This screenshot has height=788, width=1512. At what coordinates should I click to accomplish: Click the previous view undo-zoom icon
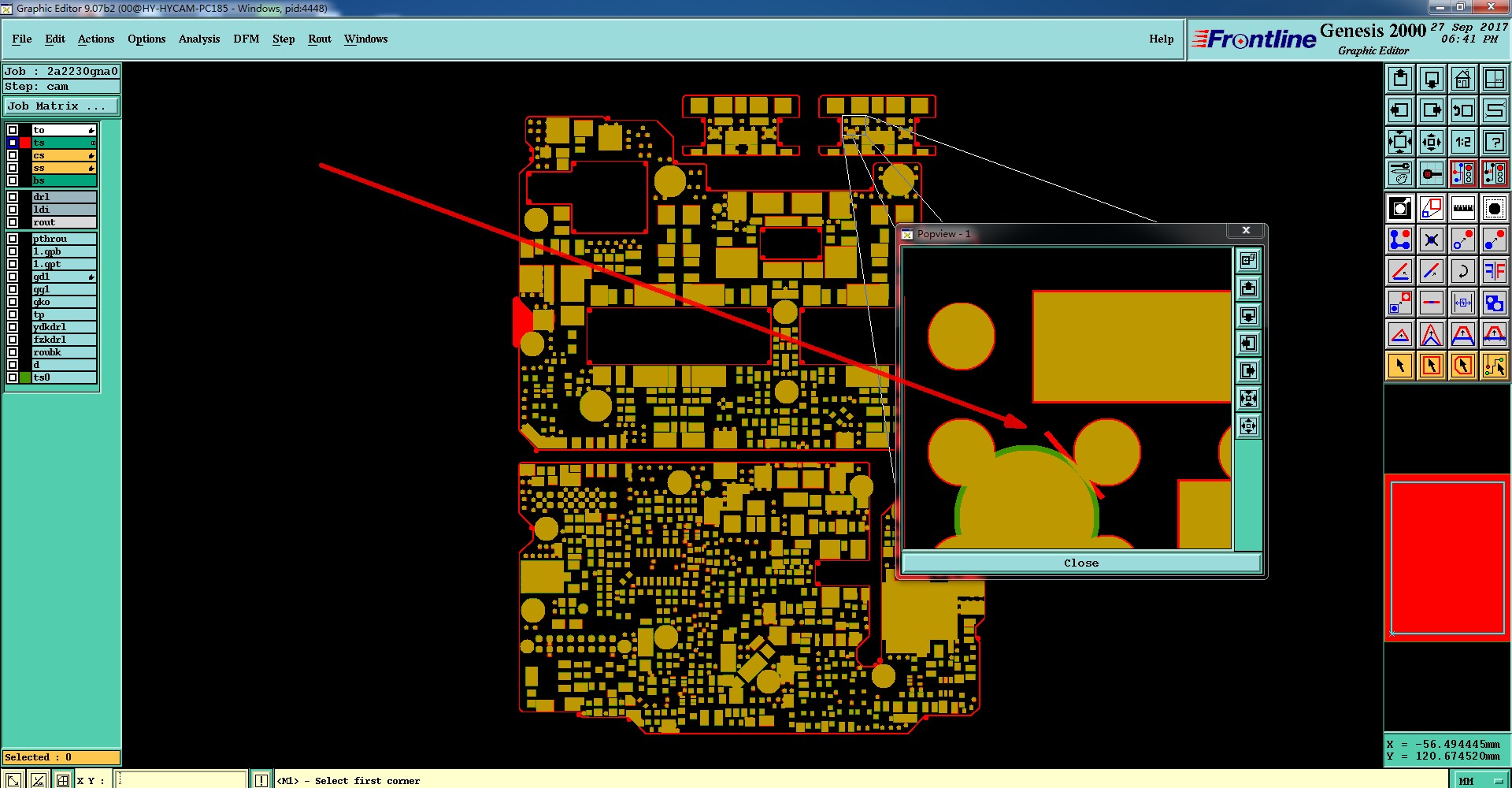pos(1463,110)
